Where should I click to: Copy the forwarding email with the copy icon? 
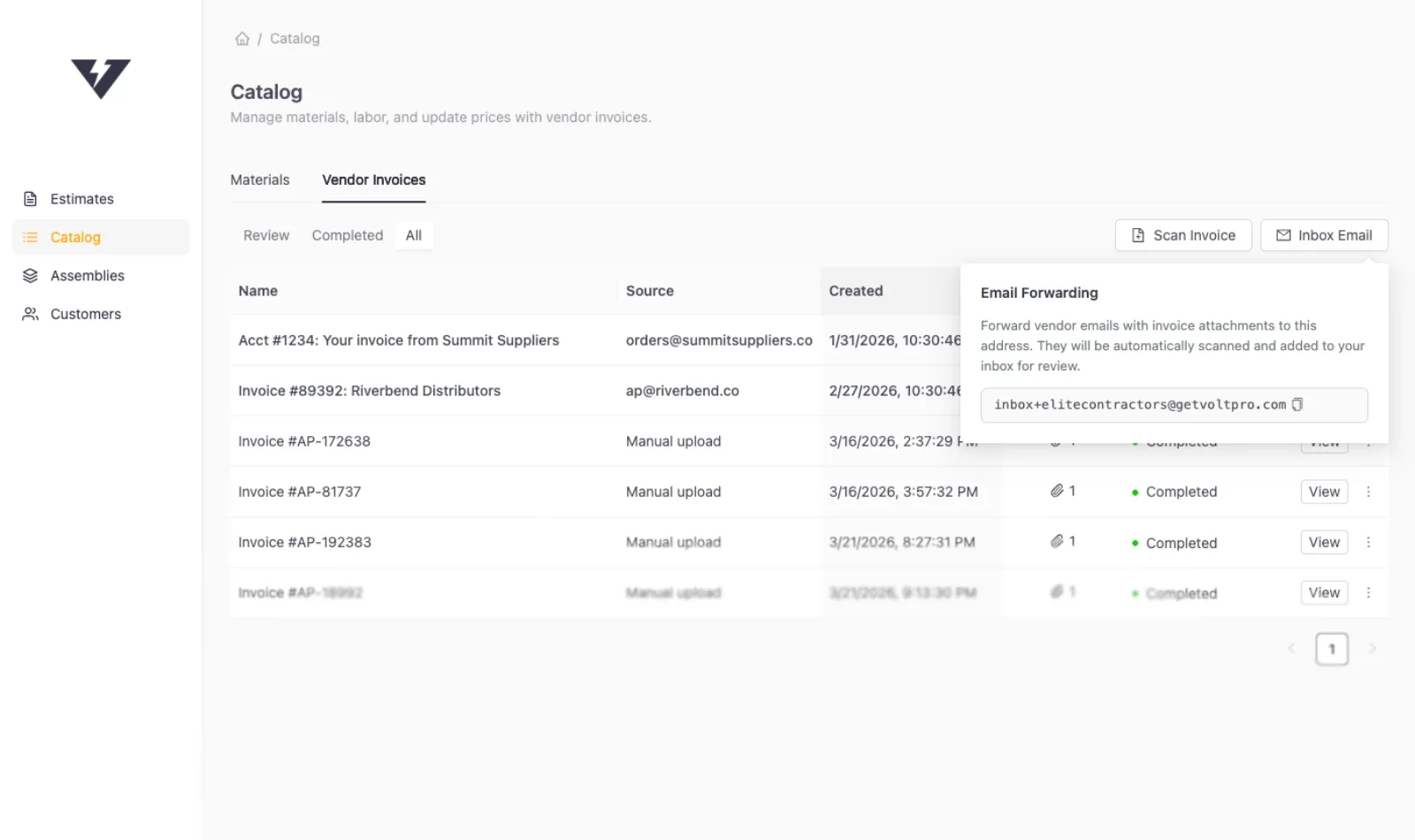pyautogui.click(x=1296, y=404)
